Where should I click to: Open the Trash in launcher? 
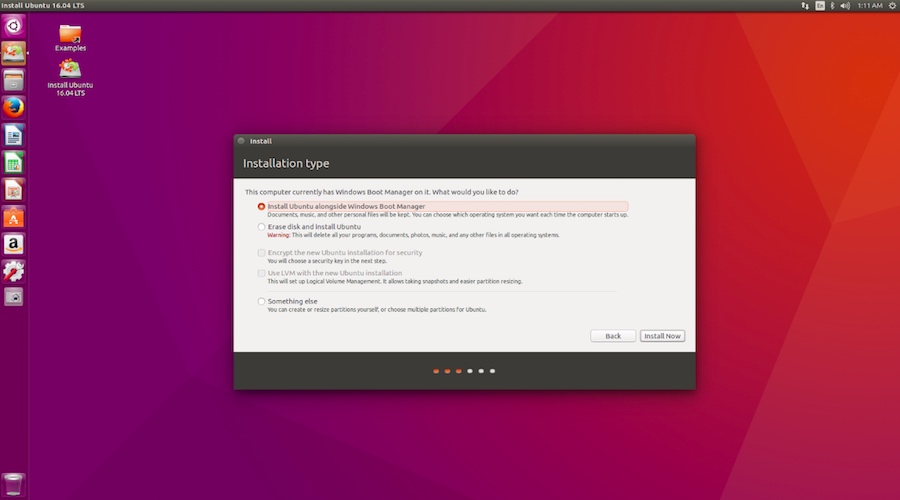point(13,485)
